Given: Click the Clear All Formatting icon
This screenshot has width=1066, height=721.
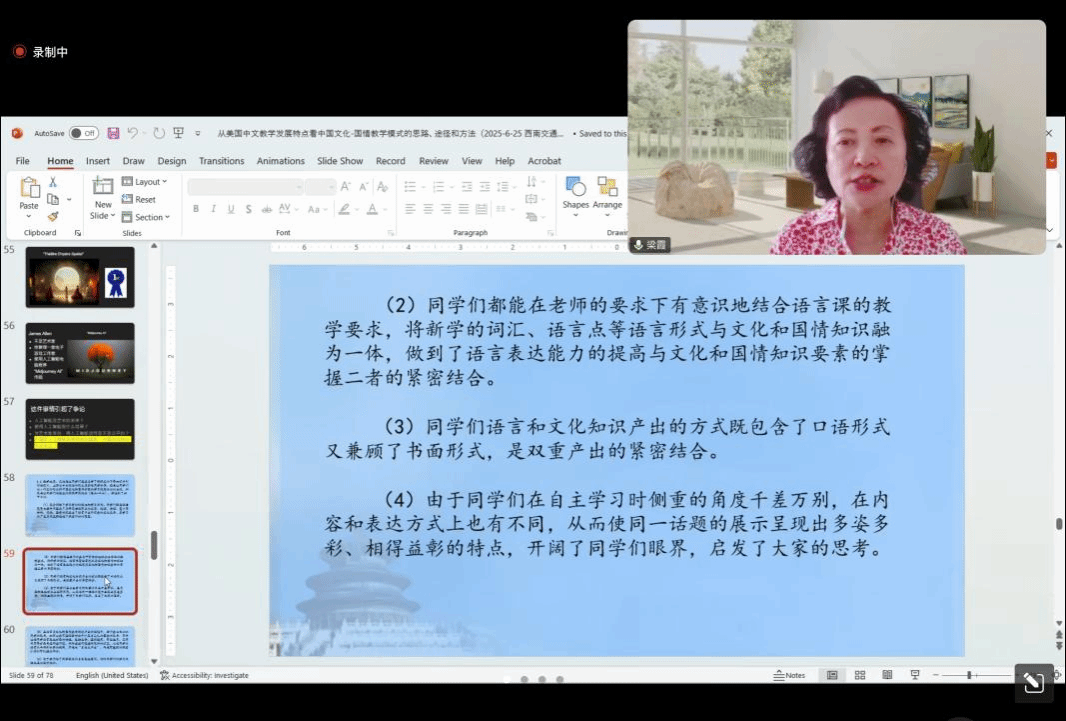Looking at the screenshot, I should click(x=382, y=186).
